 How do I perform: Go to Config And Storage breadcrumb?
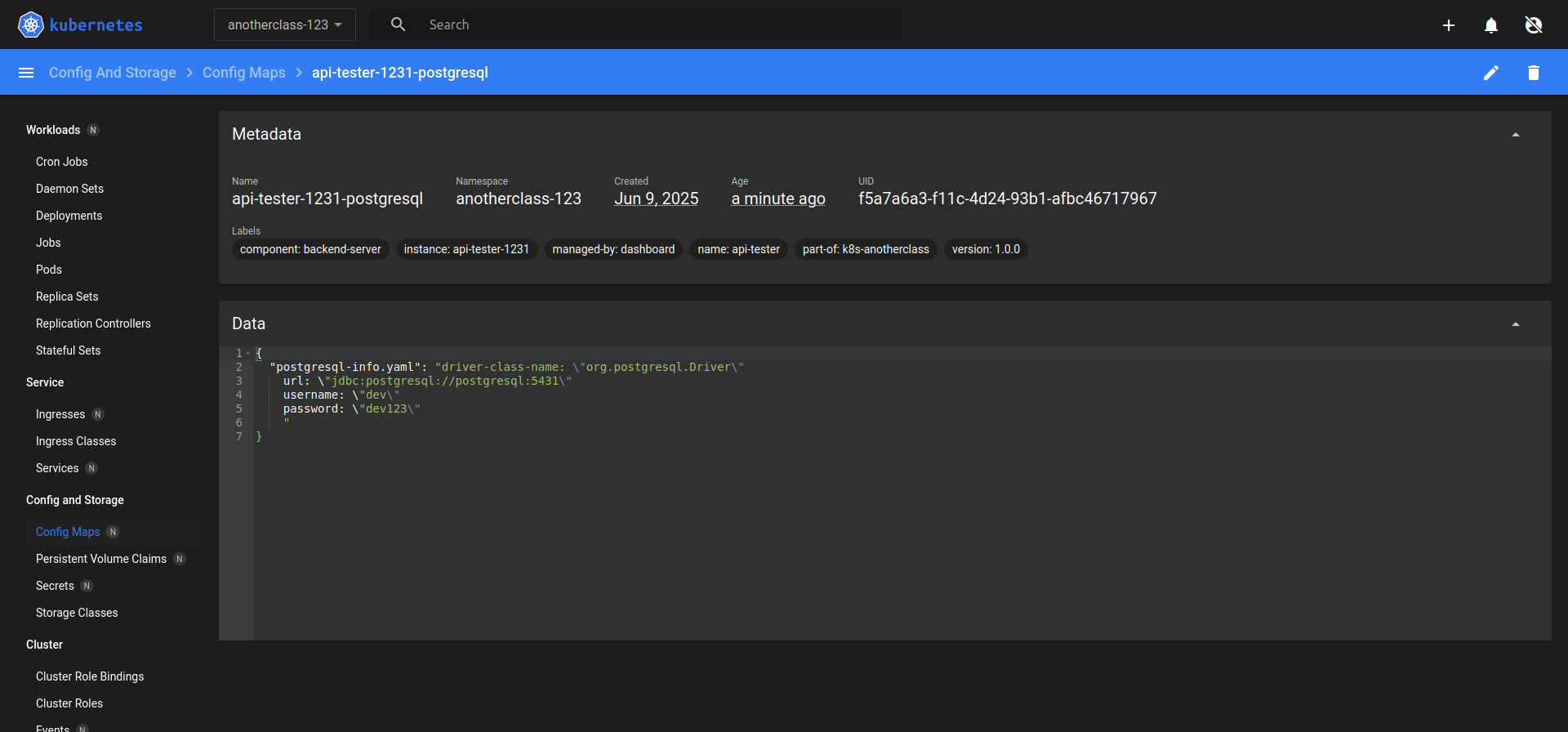tap(113, 73)
